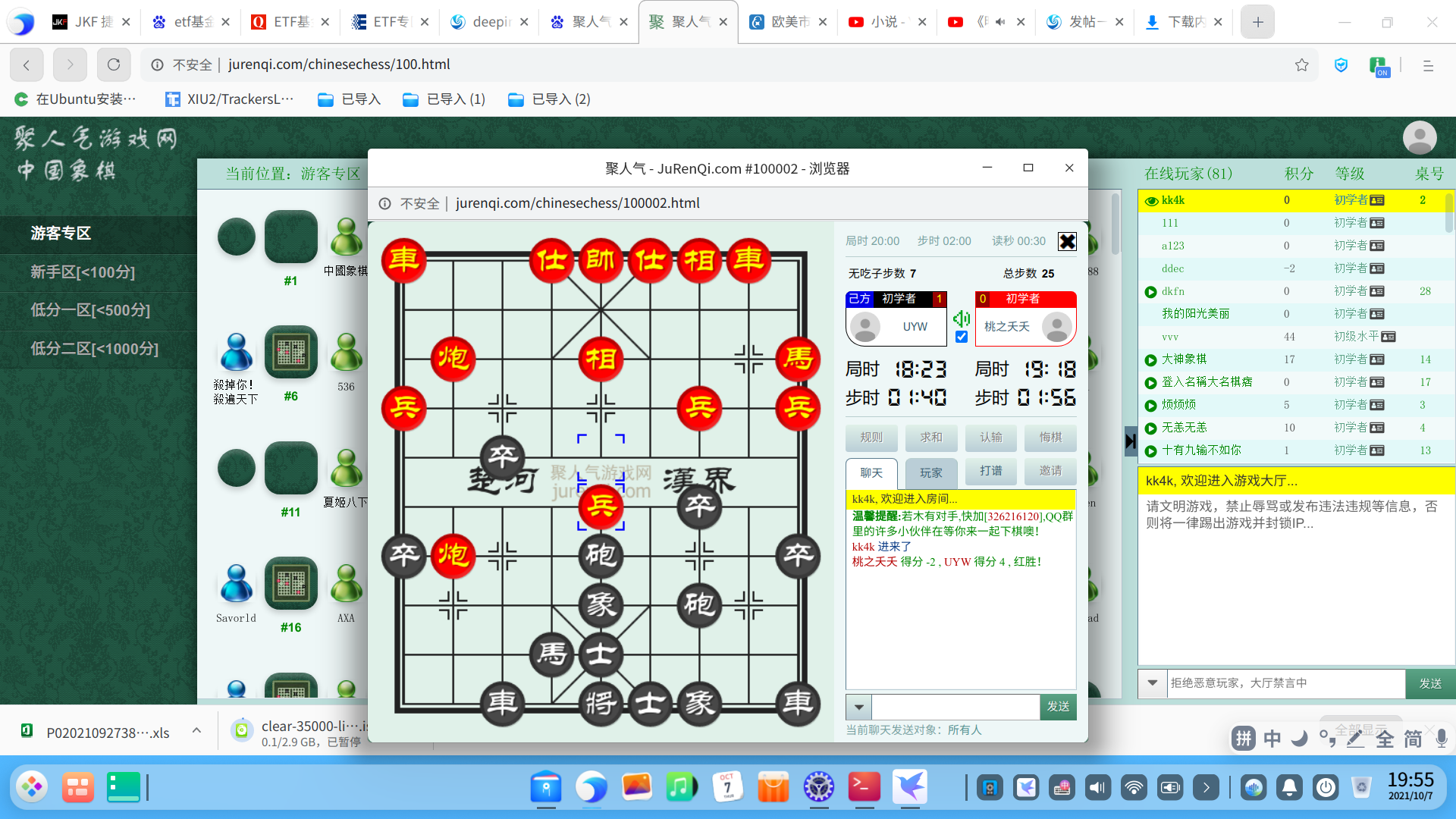Expand the lobby chat dropdown arrow
Viewport: 1456px width, 819px height.
[x=1152, y=683]
